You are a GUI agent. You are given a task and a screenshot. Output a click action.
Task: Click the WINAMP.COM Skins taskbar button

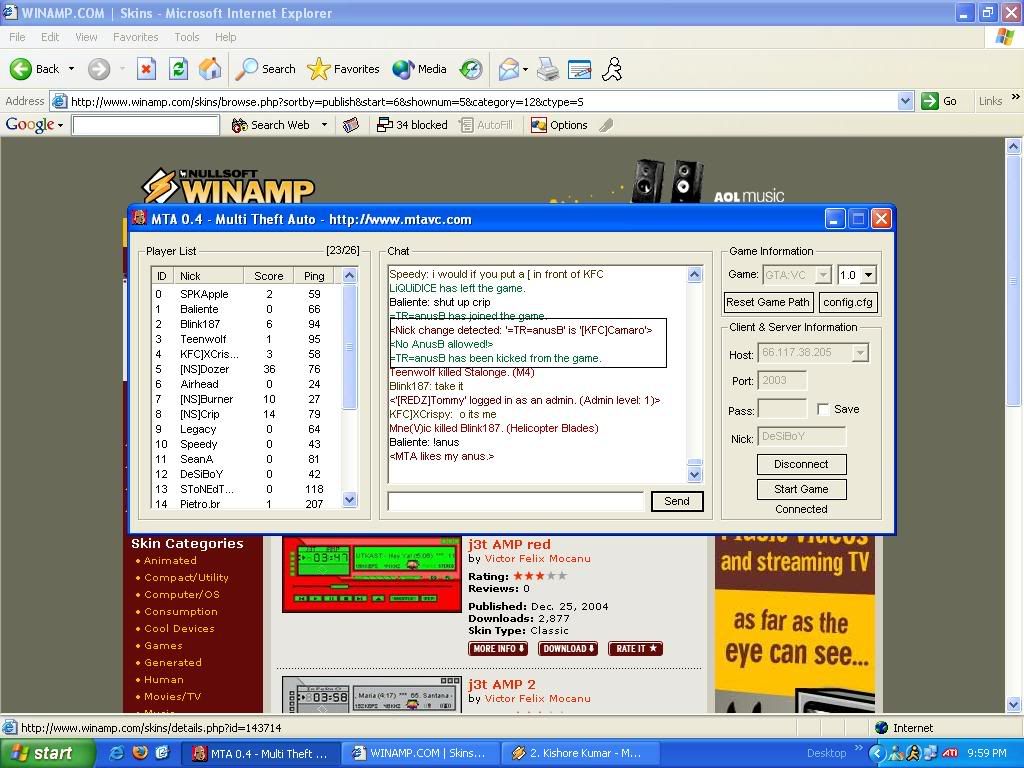(x=421, y=753)
